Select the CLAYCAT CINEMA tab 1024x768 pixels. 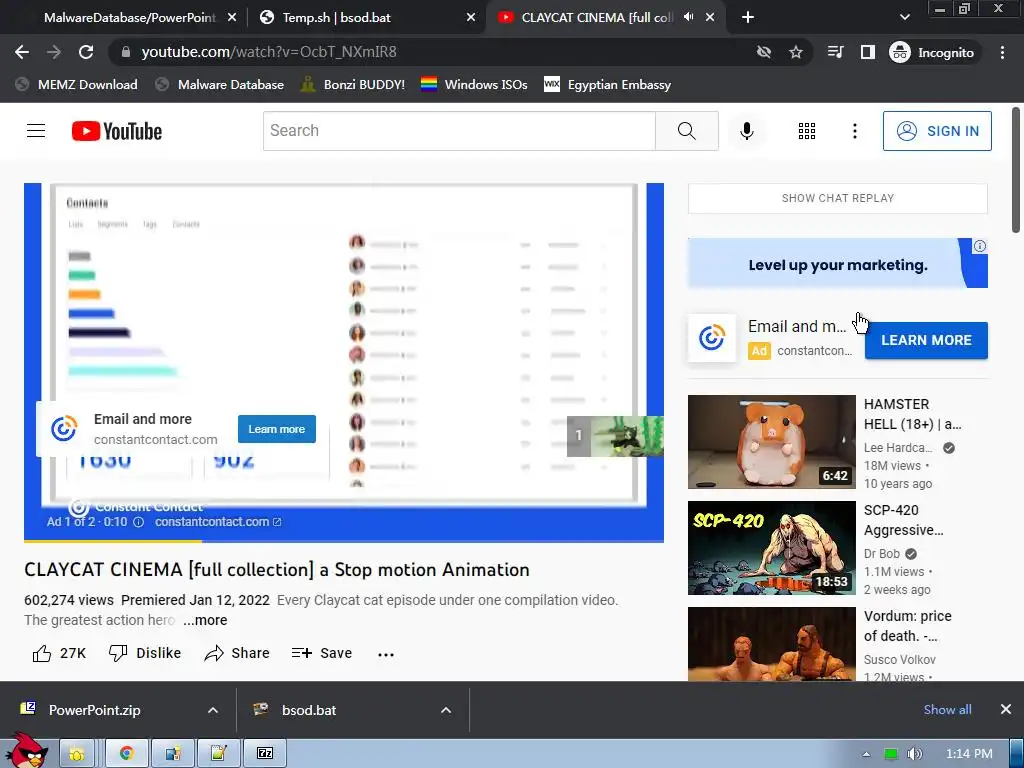[598, 18]
